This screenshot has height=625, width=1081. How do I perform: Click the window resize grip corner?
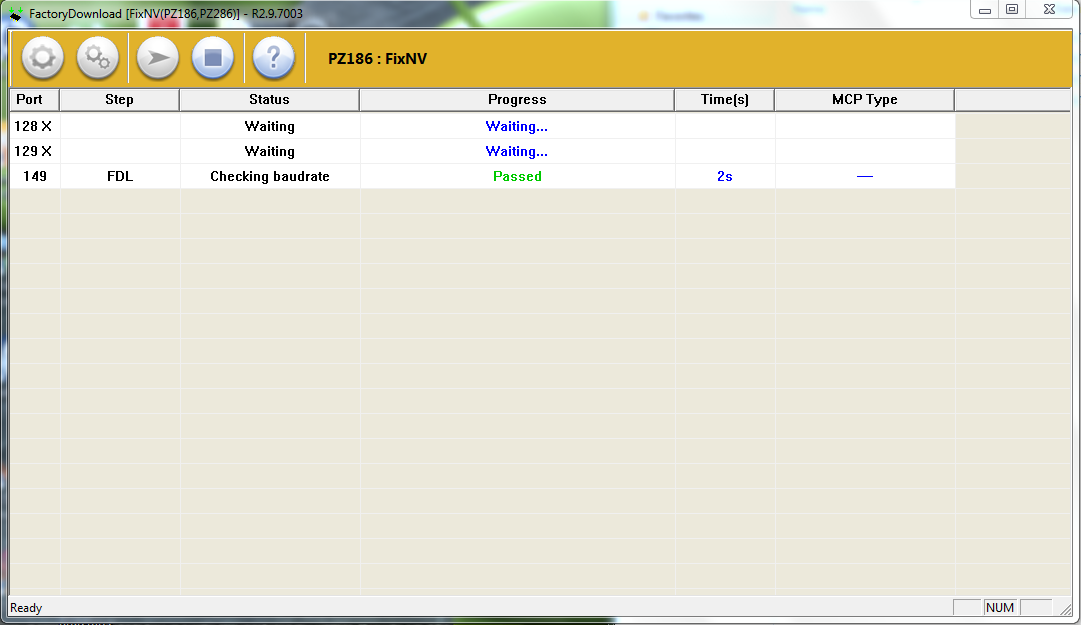[1066, 609]
